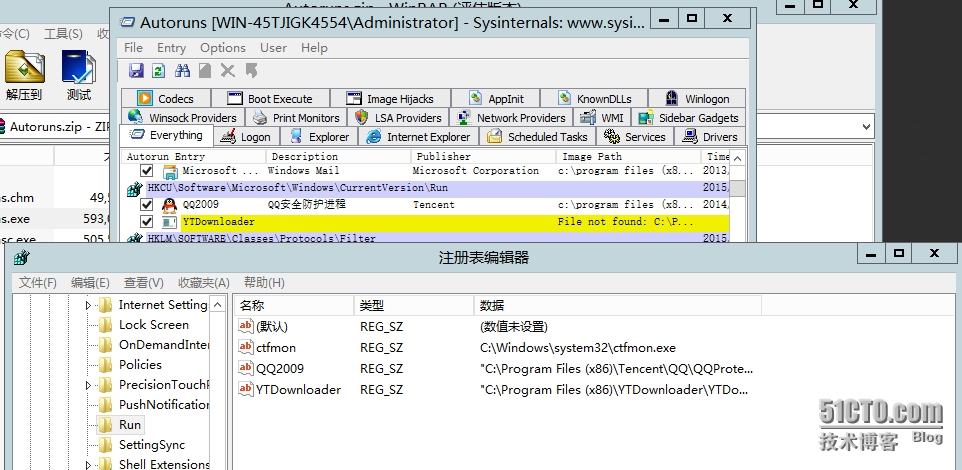This screenshot has width=962, height=470.
Task: Open the 帮助(H) menu in Registry Editor
Action: [x=264, y=283]
